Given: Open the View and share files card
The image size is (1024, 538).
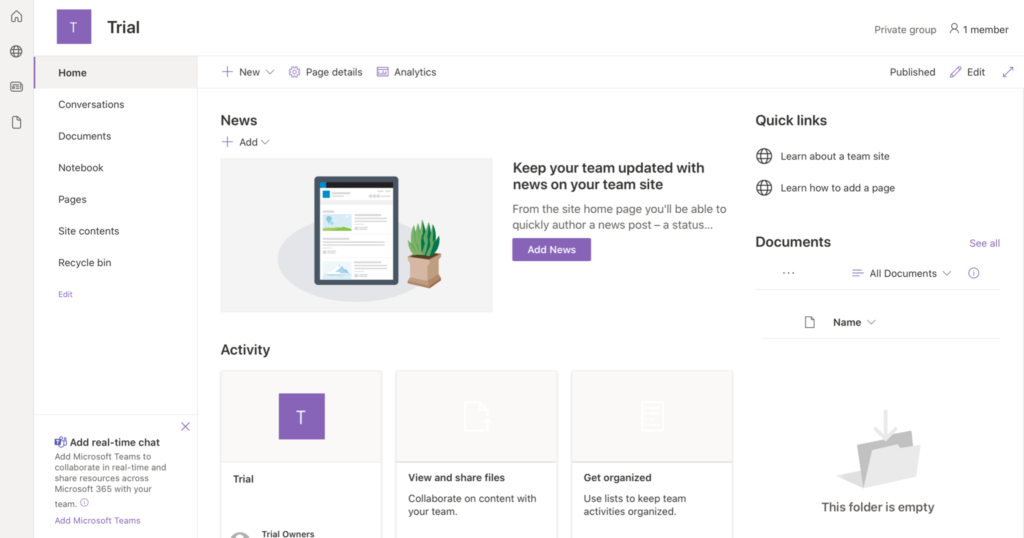Looking at the screenshot, I should 477,454.
